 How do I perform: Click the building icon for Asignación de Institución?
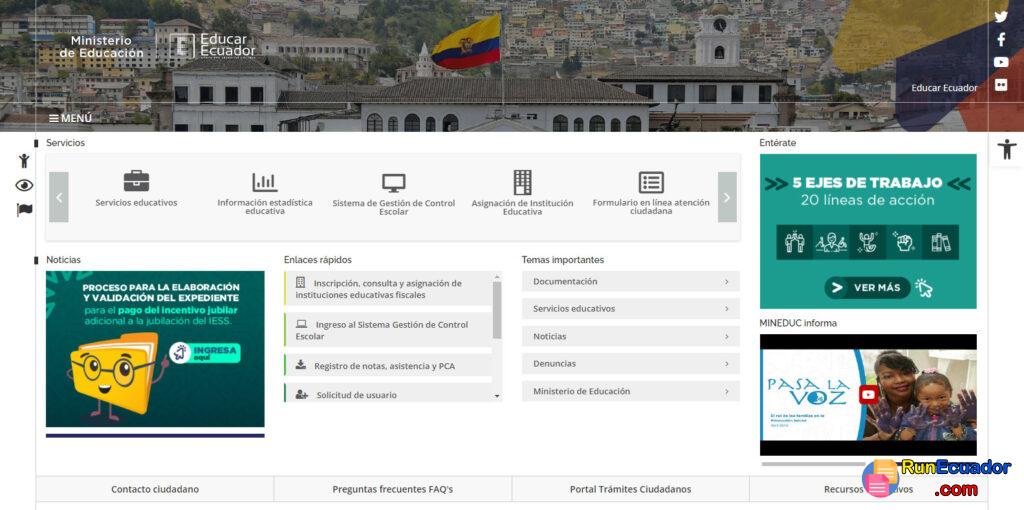(x=522, y=182)
